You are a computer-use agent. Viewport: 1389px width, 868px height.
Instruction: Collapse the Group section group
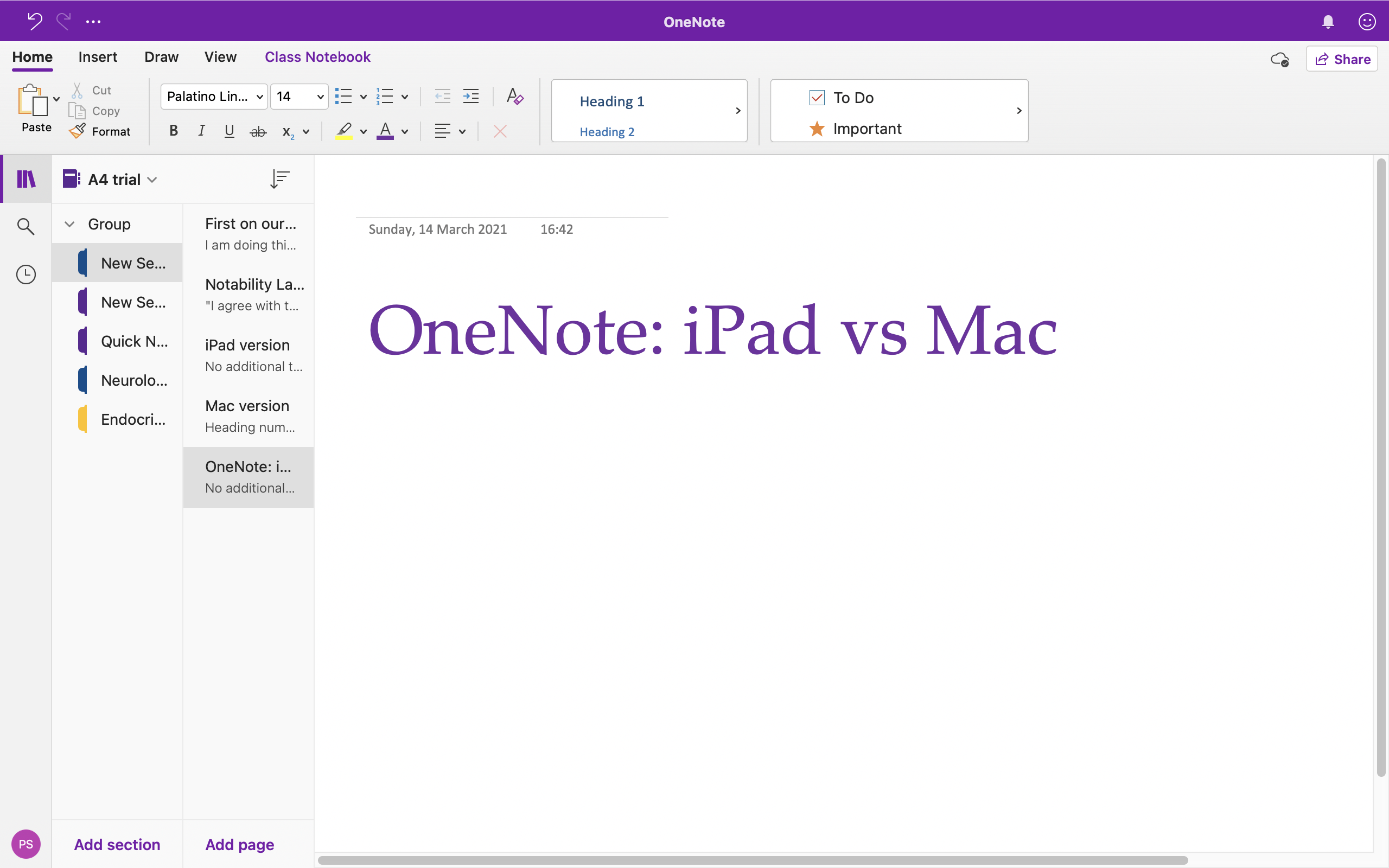tap(69, 224)
